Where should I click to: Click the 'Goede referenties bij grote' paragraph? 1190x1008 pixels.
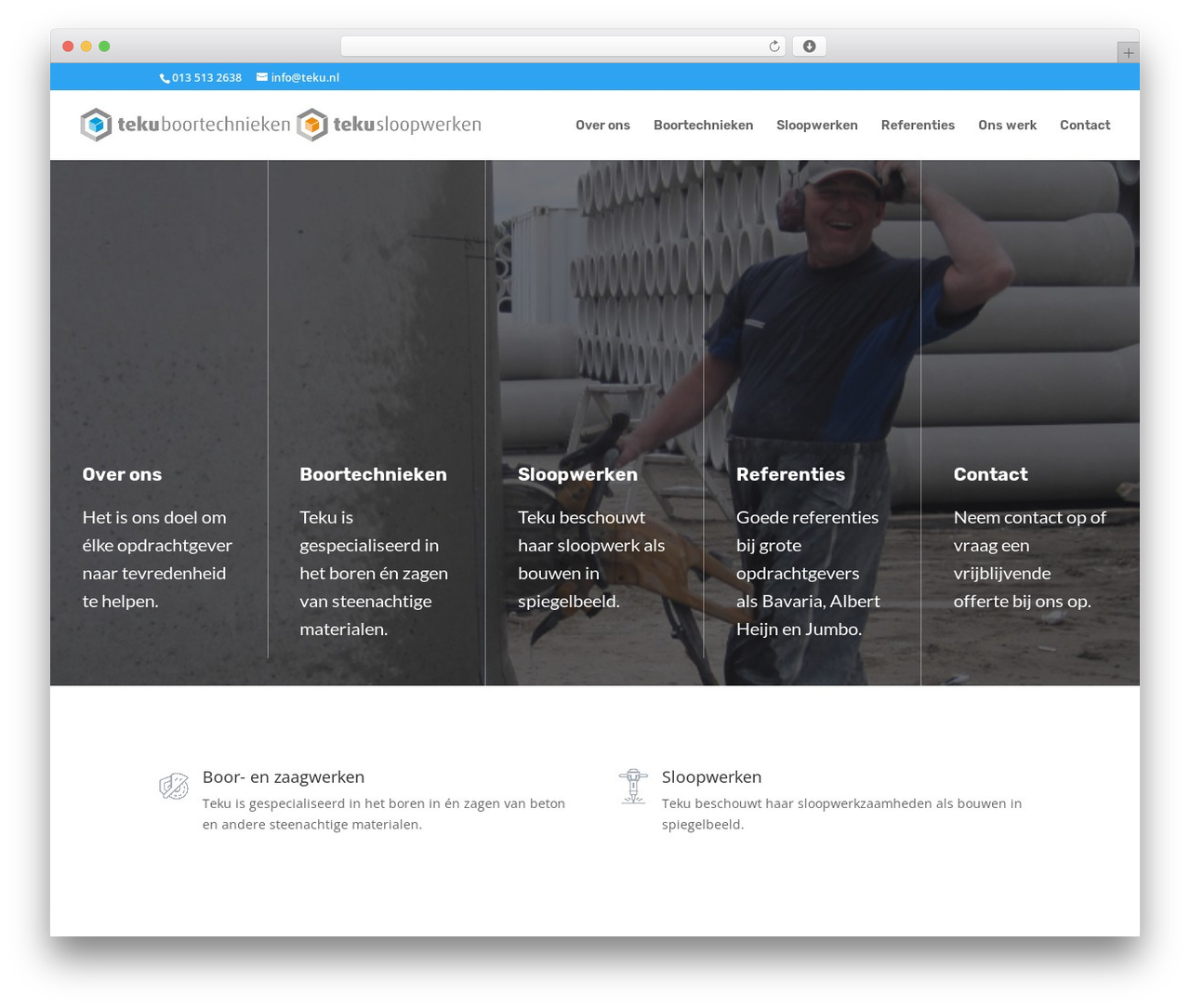[808, 574]
